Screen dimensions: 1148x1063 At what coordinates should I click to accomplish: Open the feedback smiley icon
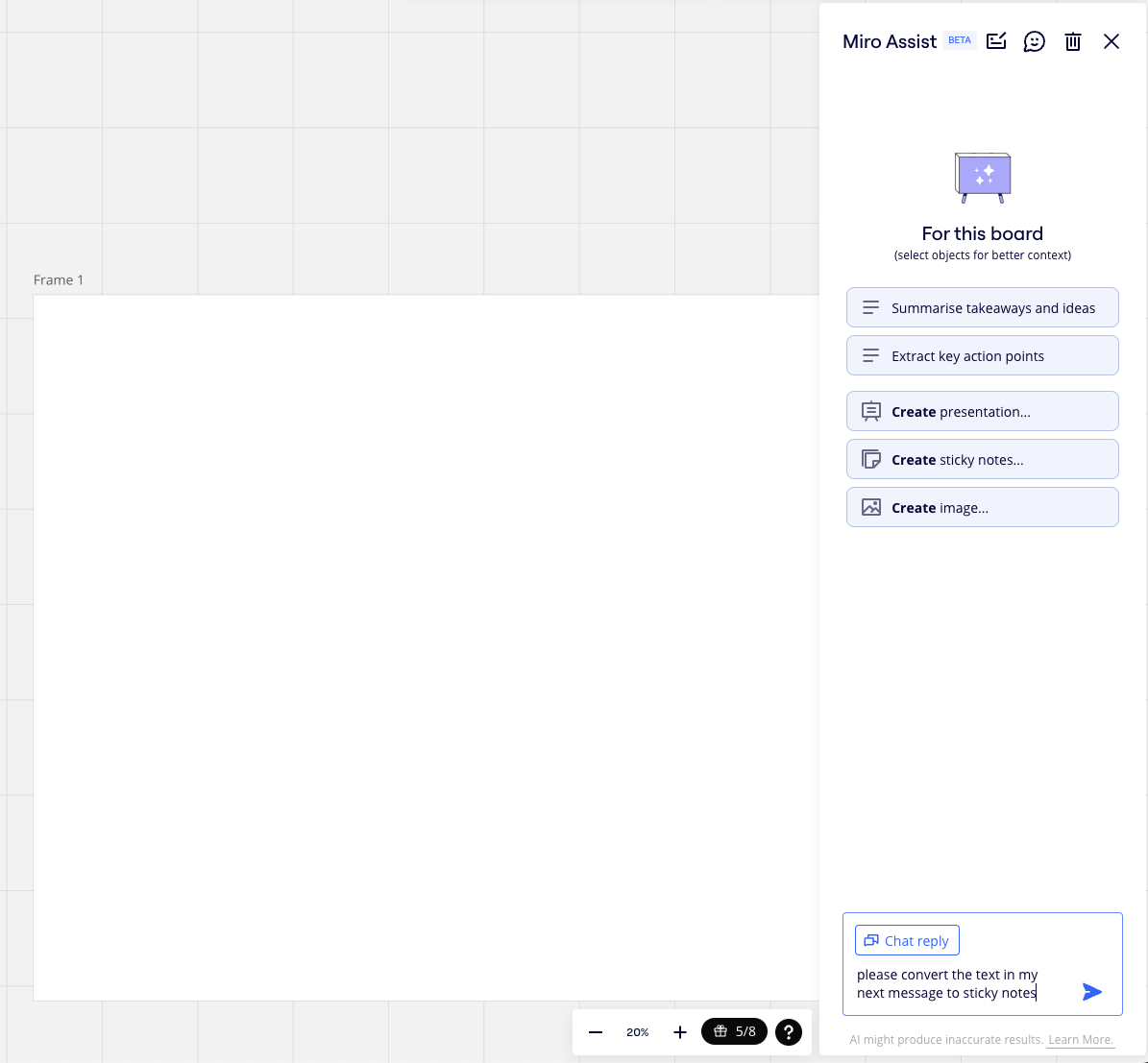point(1035,41)
